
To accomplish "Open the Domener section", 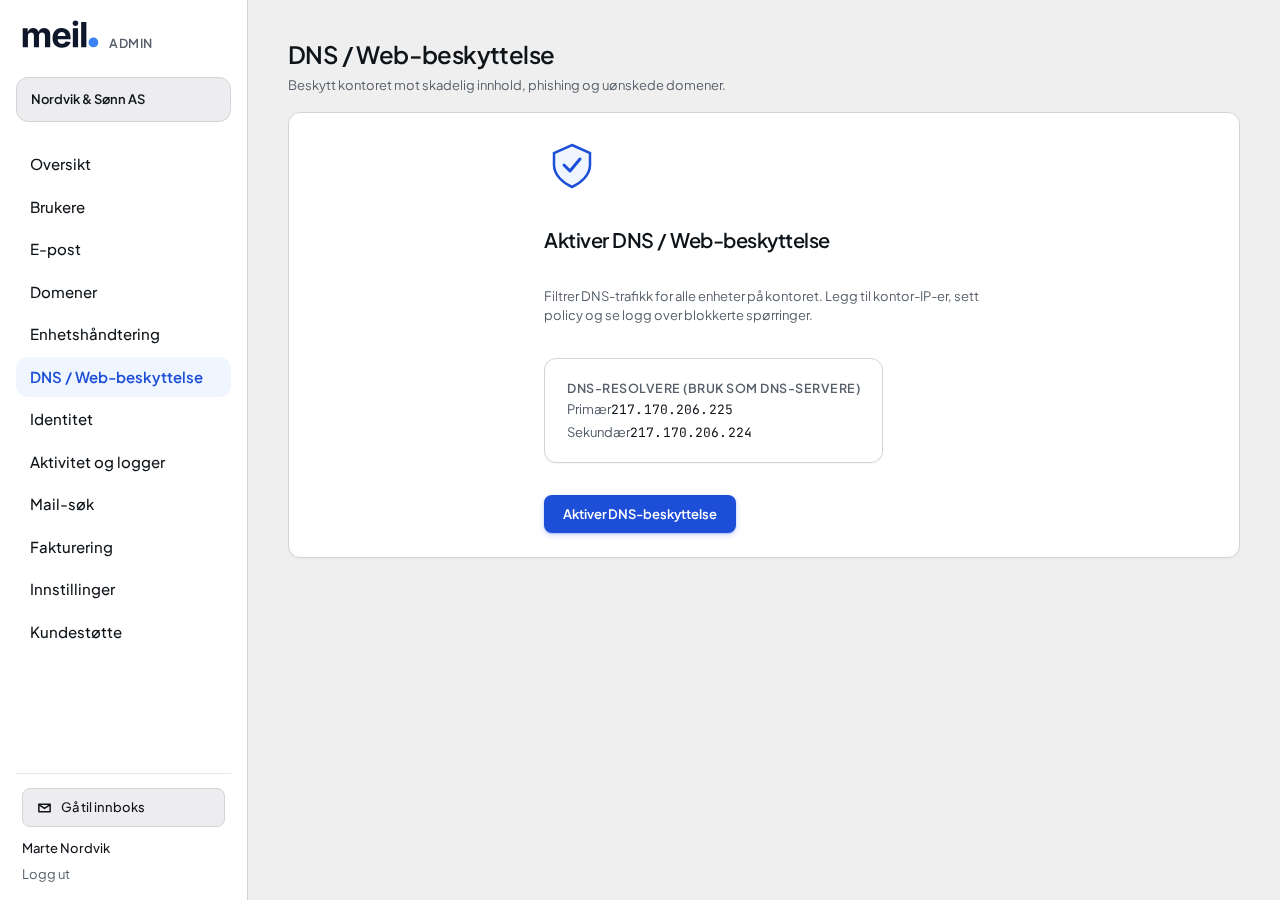I will [123, 292].
